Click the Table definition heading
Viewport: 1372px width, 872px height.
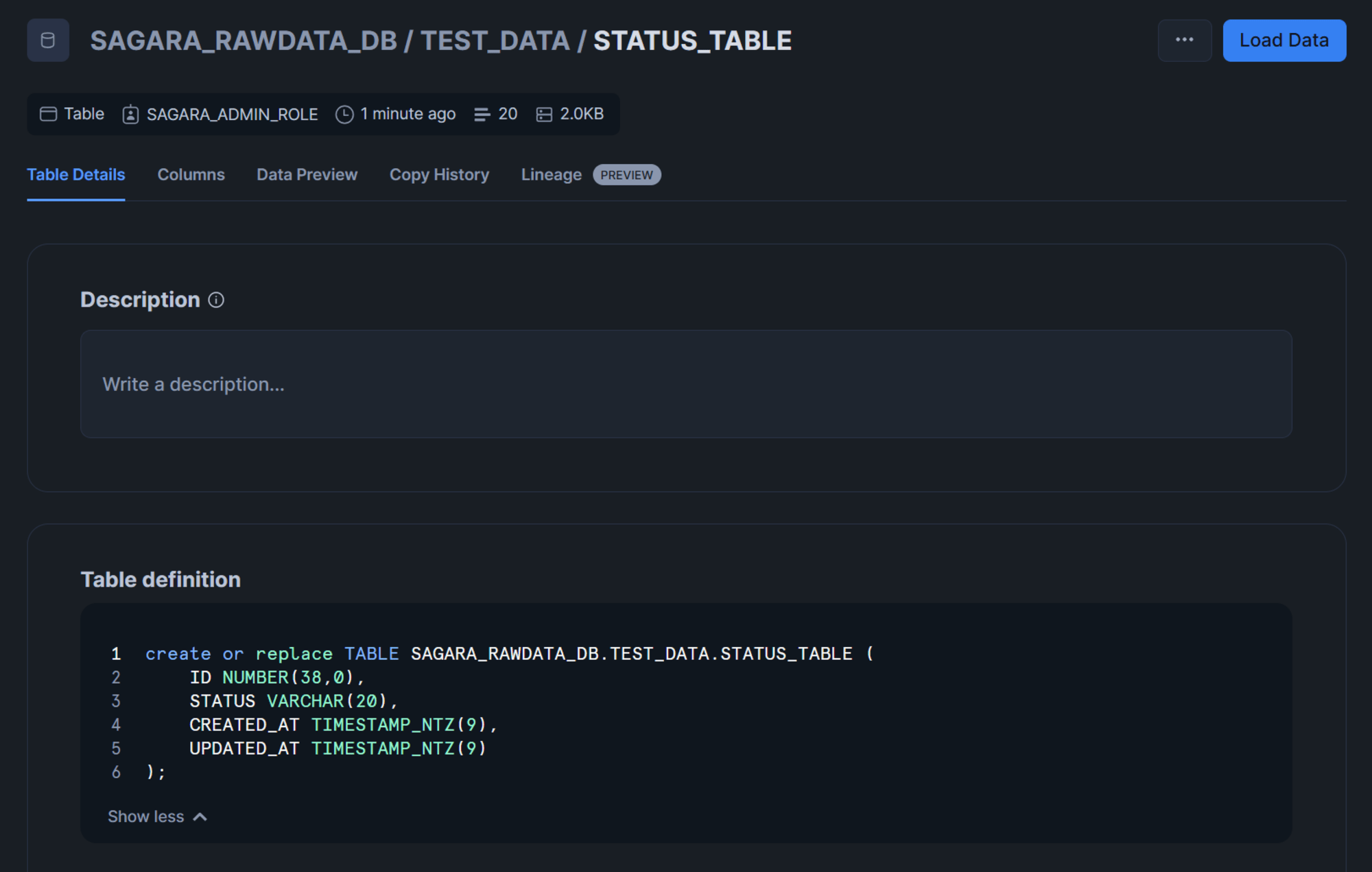point(161,580)
